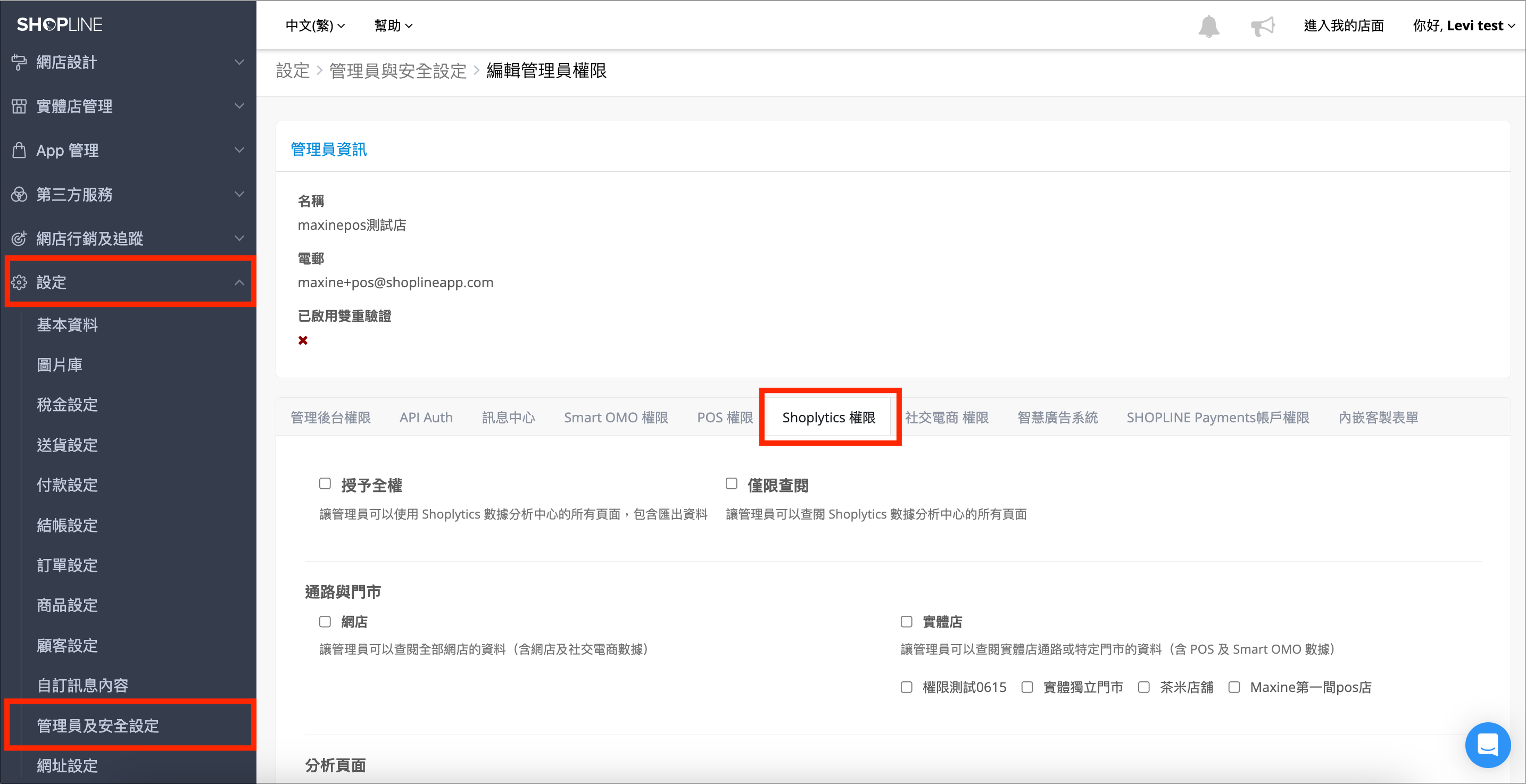This screenshot has height=784, width=1526.
Task: Click the target icon beside 網店行銷及追蹤
Action: pyautogui.click(x=19, y=239)
